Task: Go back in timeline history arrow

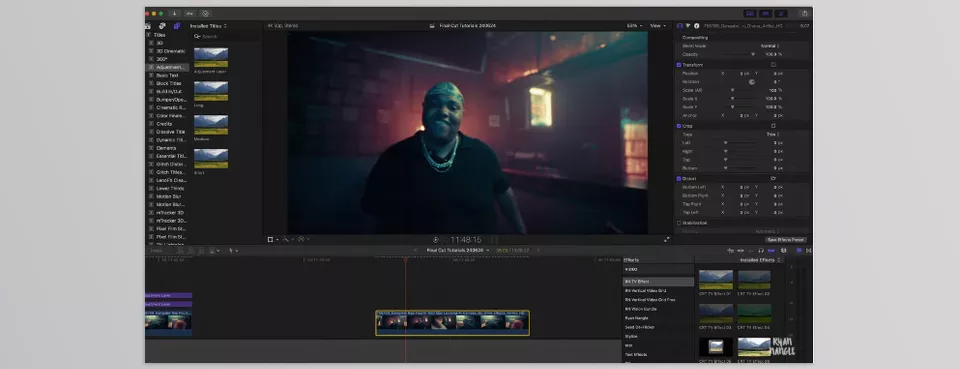Action: 416,250
